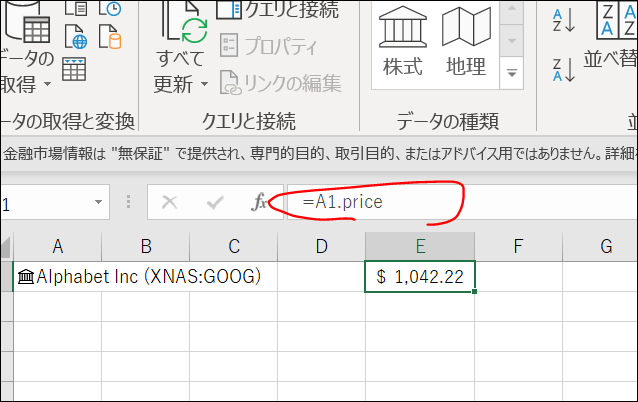Select cell E1 showing $ 1,042.22

(420, 276)
